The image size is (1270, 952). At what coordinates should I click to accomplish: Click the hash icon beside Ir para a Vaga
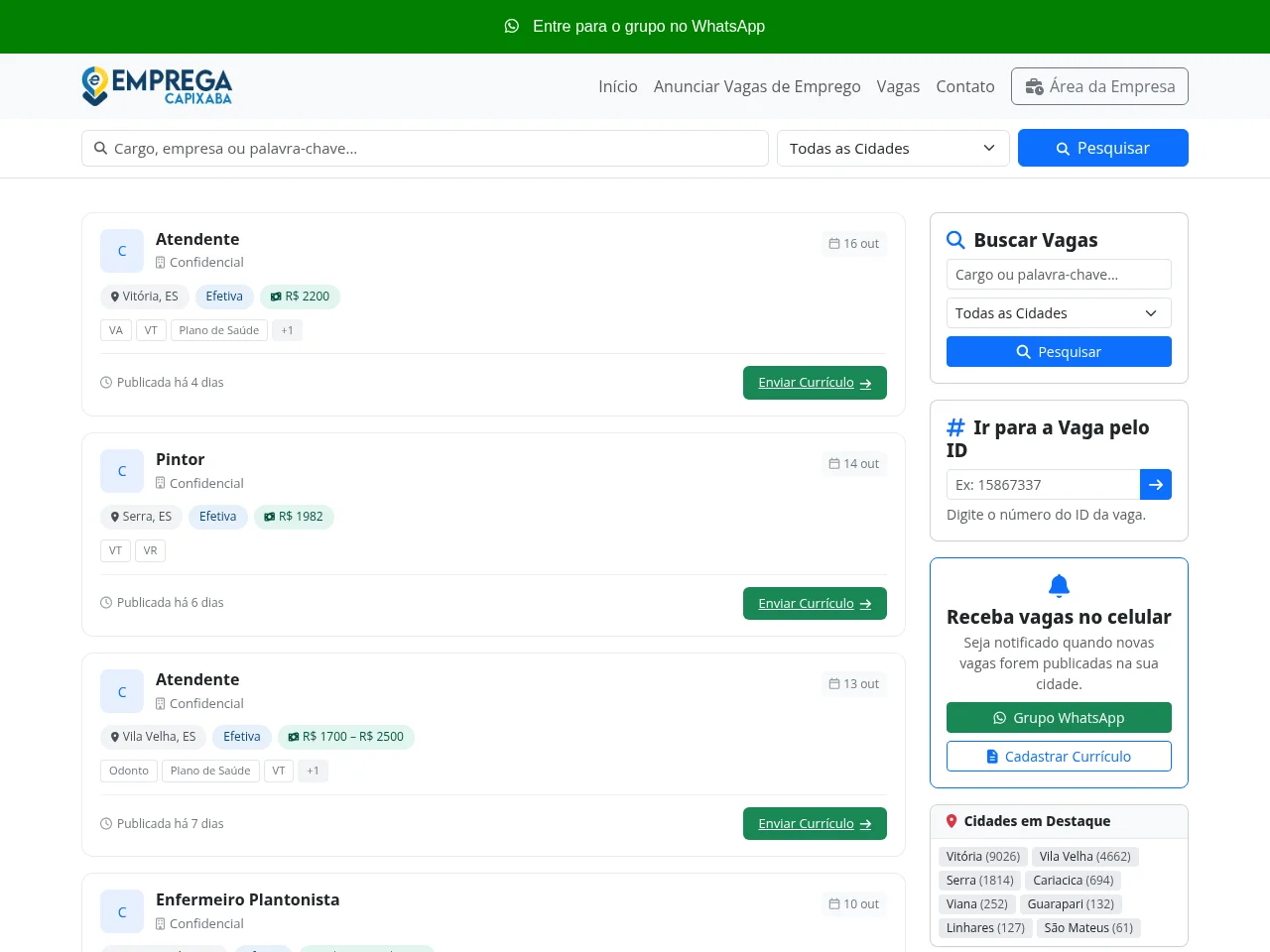click(955, 427)
